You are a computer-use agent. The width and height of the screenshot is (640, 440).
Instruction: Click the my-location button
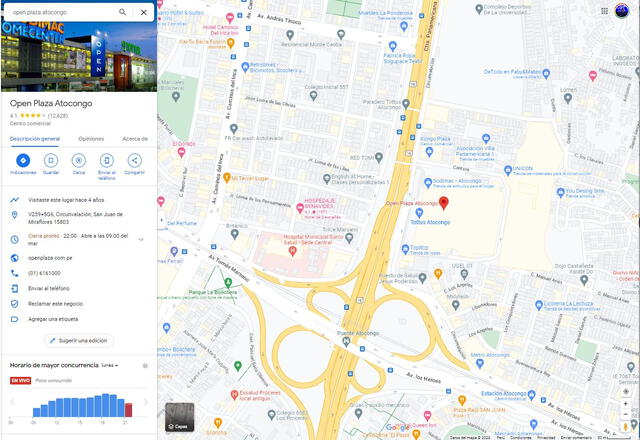click(626, 391)
